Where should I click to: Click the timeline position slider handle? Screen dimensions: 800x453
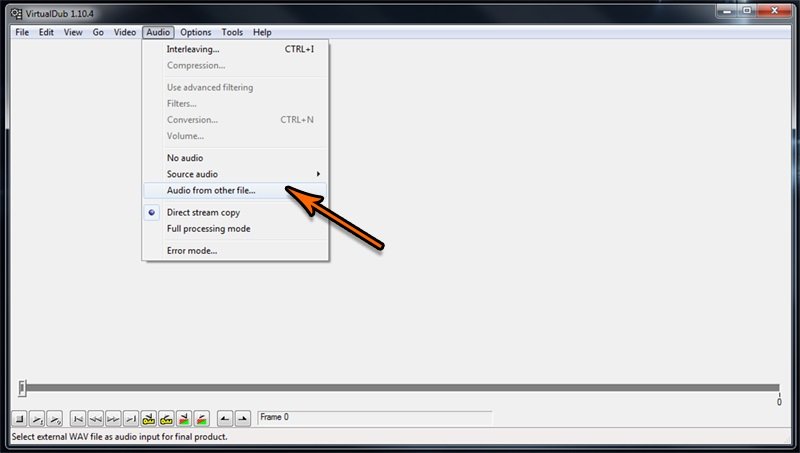[x=22, y=388]
